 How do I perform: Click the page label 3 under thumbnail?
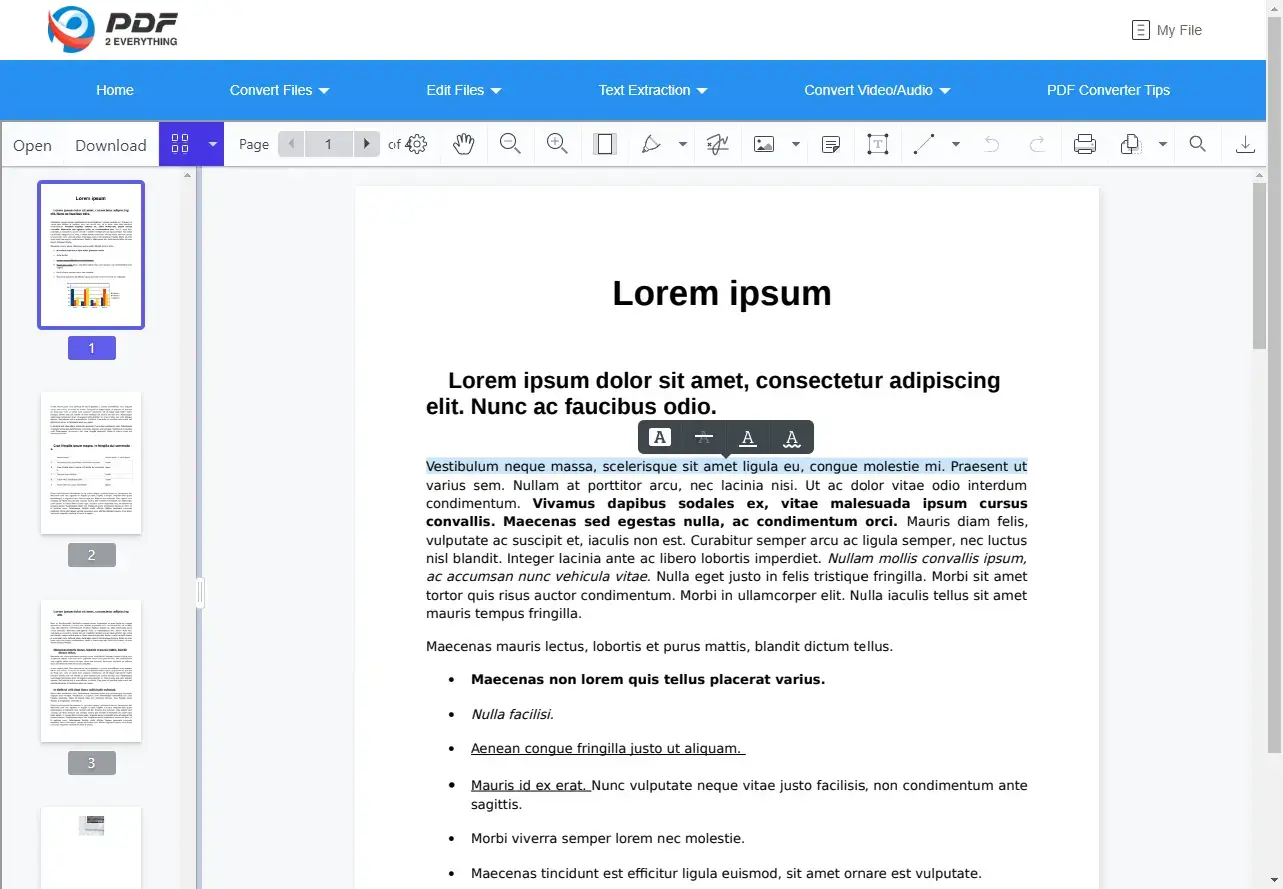pyautogui.click(x=91, y=763)
